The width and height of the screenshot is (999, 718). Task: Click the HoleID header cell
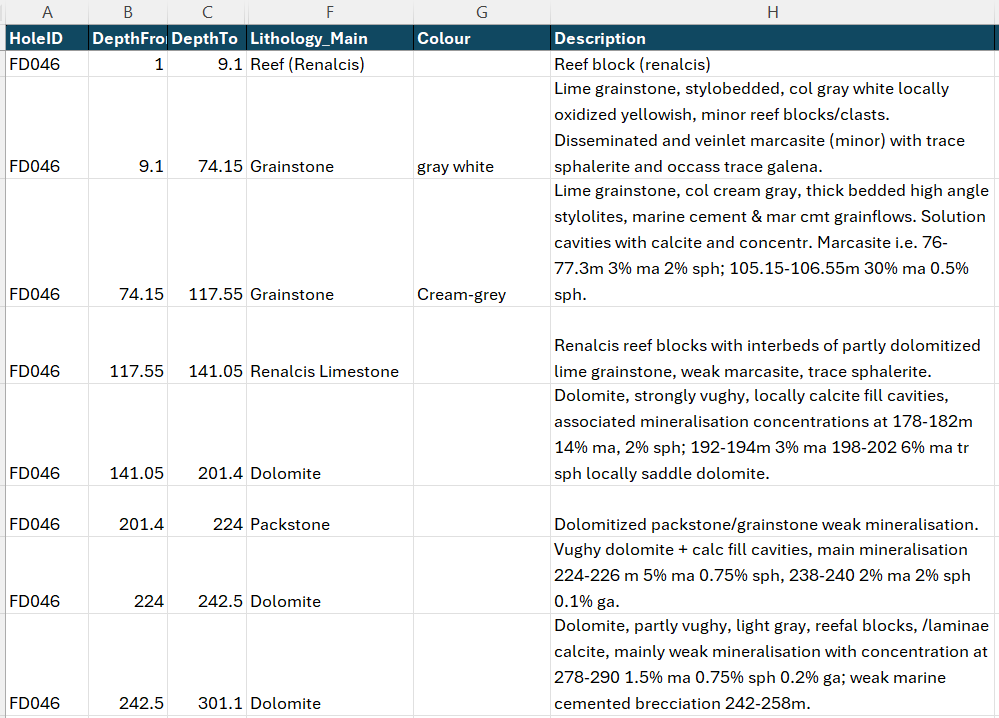(47, 38)
